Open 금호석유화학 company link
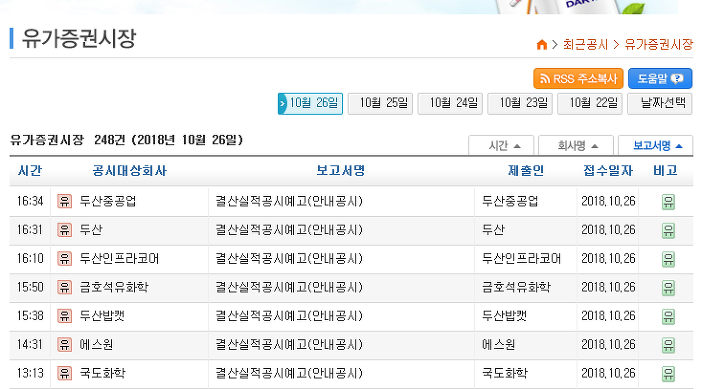 [114, 287]
